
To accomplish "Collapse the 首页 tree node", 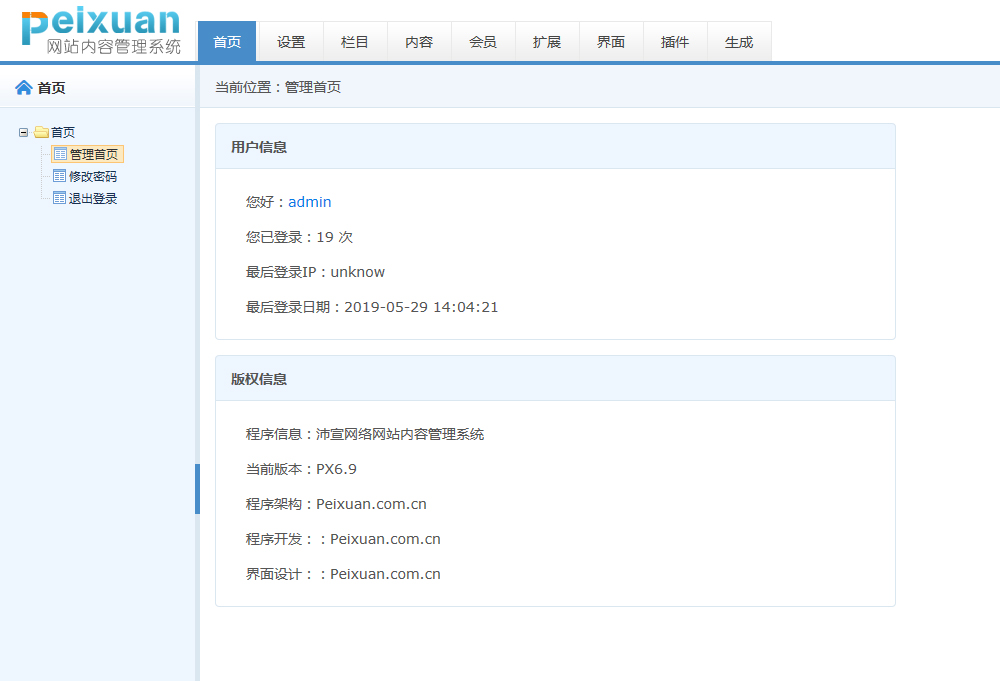I will click(x=24, y=132).
